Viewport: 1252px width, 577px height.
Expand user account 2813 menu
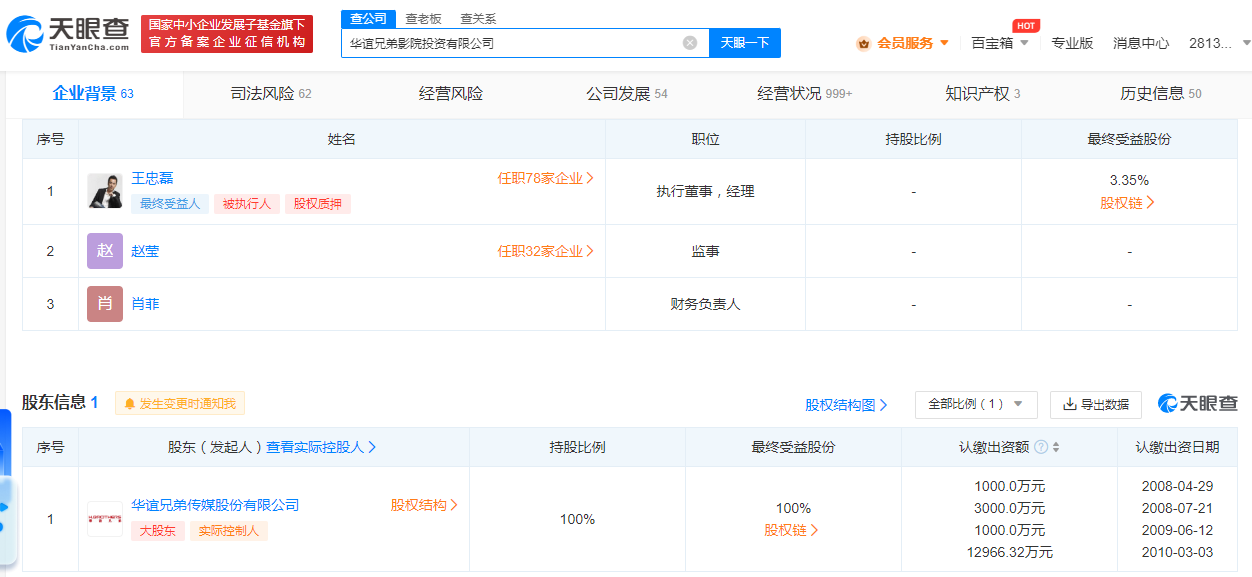pos(1219,43)
